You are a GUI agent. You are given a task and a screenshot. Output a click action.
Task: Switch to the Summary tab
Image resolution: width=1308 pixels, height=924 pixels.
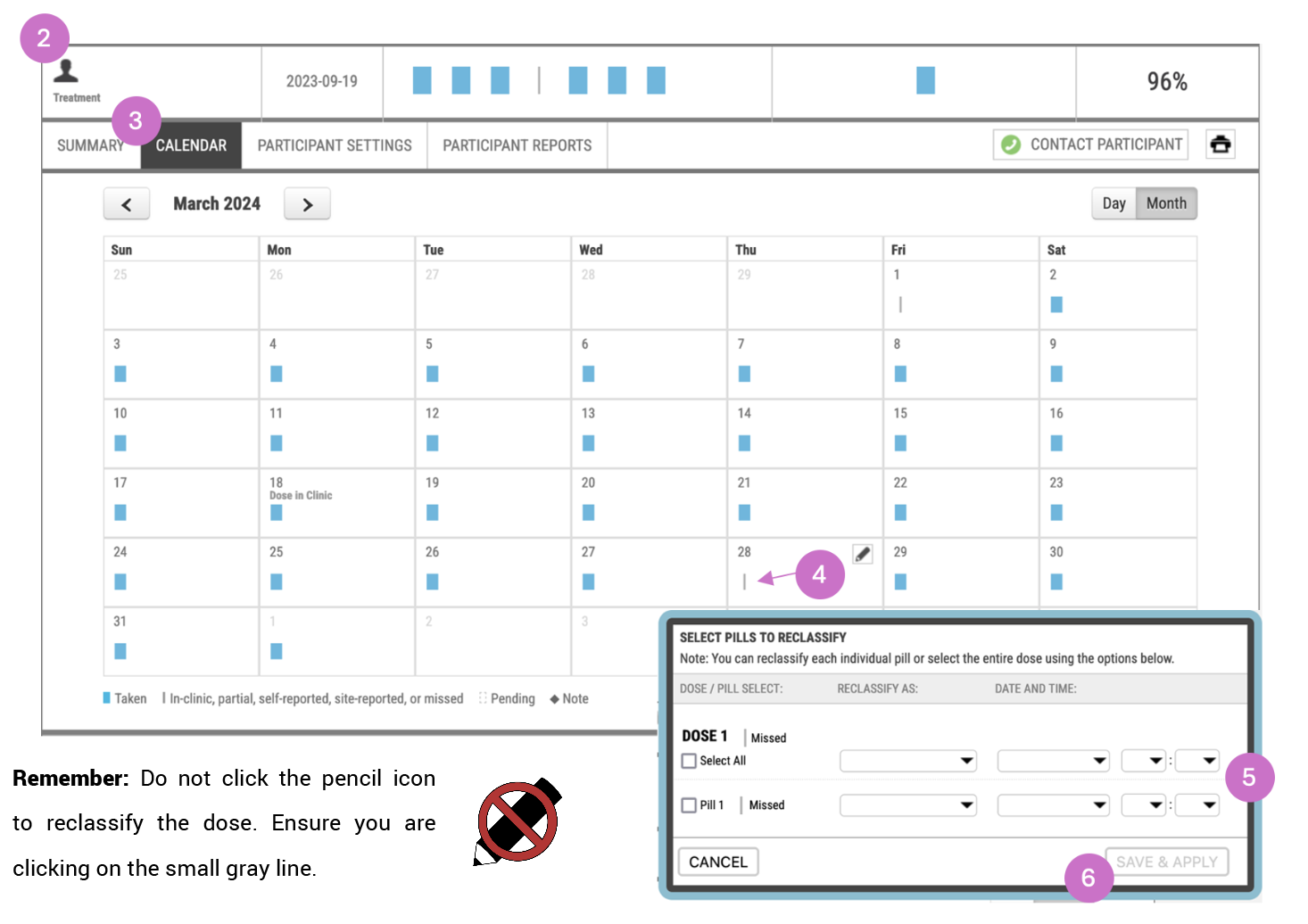(90, 145)
